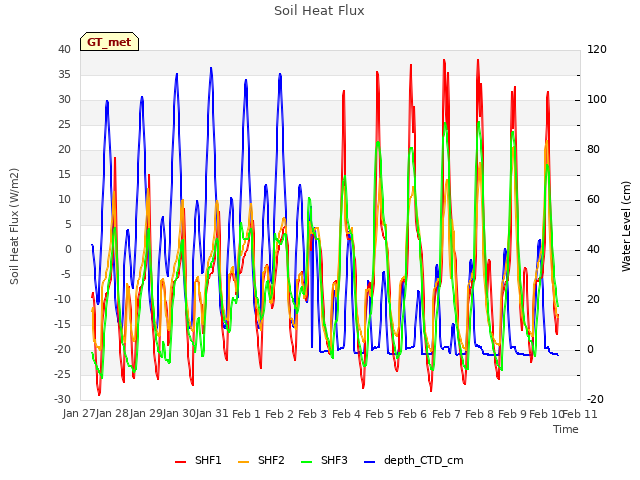Click the orange SHF2 legend swatch
Screen dimensions: 640x480
pyautogui.click(x=243, y=462)
